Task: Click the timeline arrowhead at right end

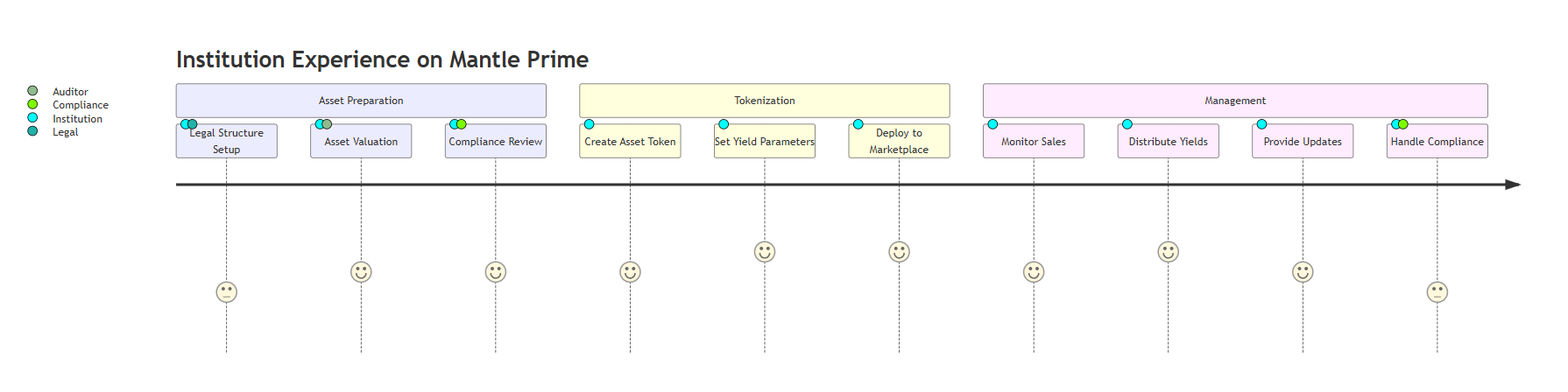Action: (x=1513, y=185)
